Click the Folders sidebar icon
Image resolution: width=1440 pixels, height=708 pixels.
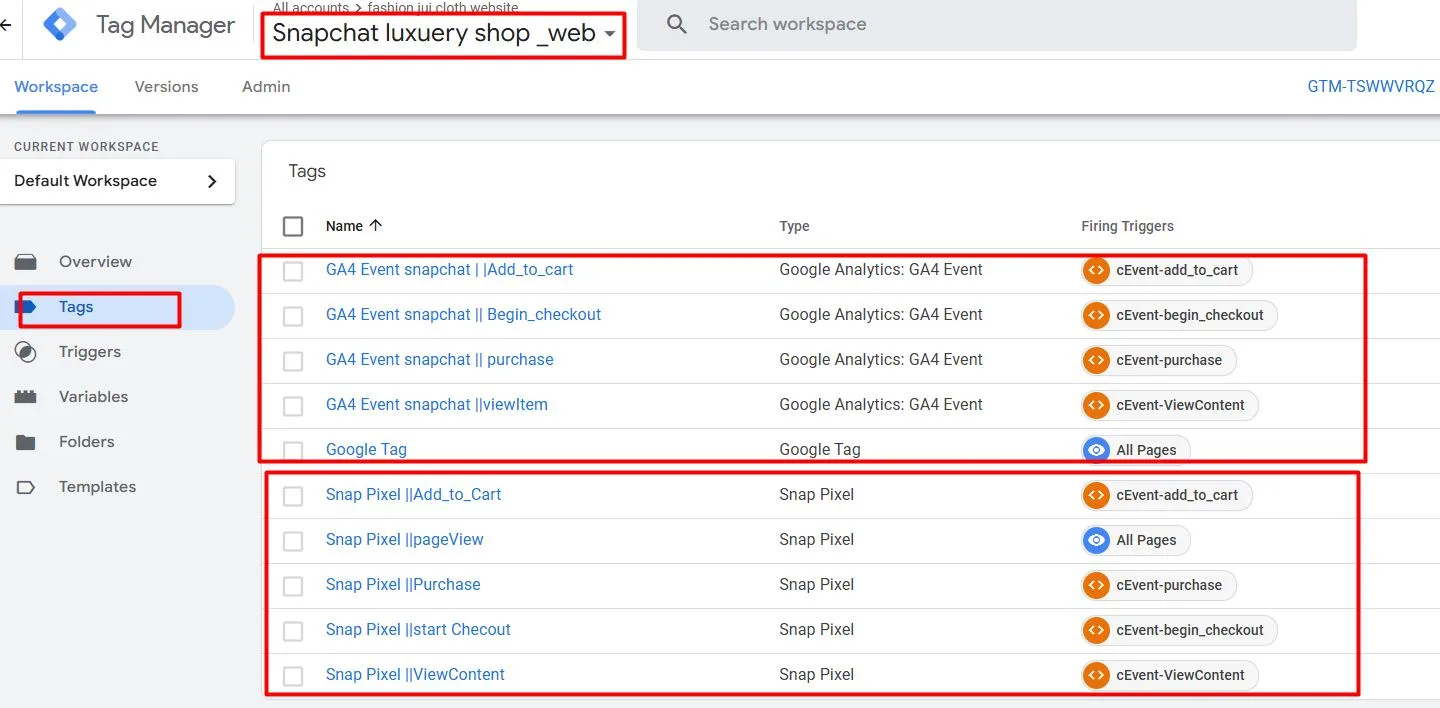tap(26, 442)
